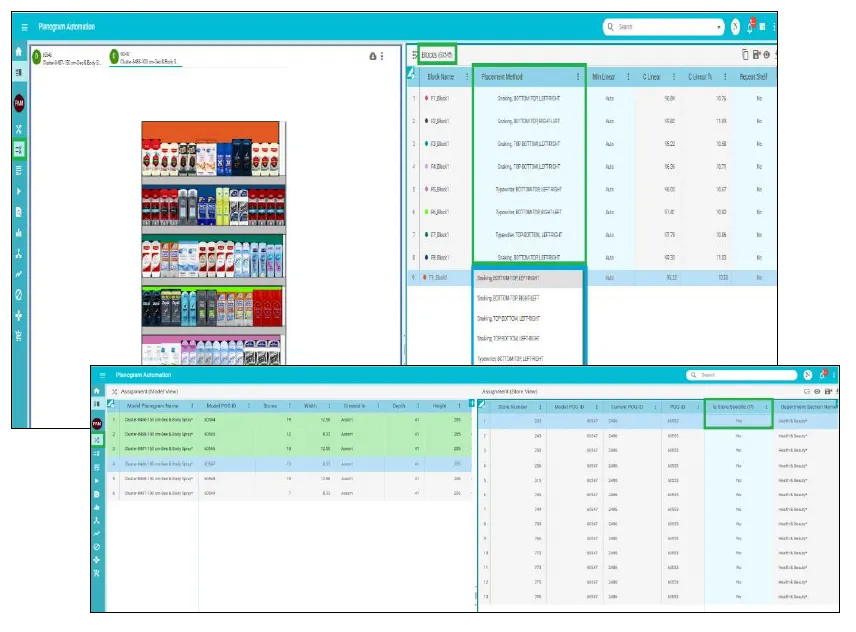Click the Blocks panel title

coord(437,55)
